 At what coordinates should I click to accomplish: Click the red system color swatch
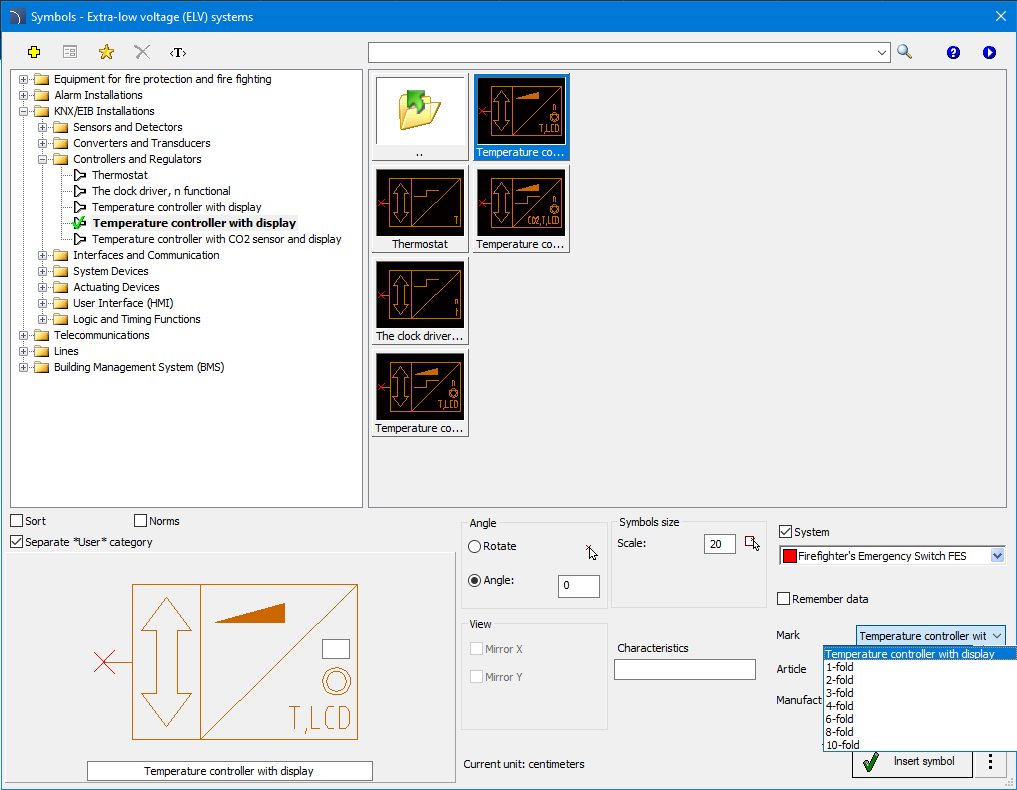point(789,556)
